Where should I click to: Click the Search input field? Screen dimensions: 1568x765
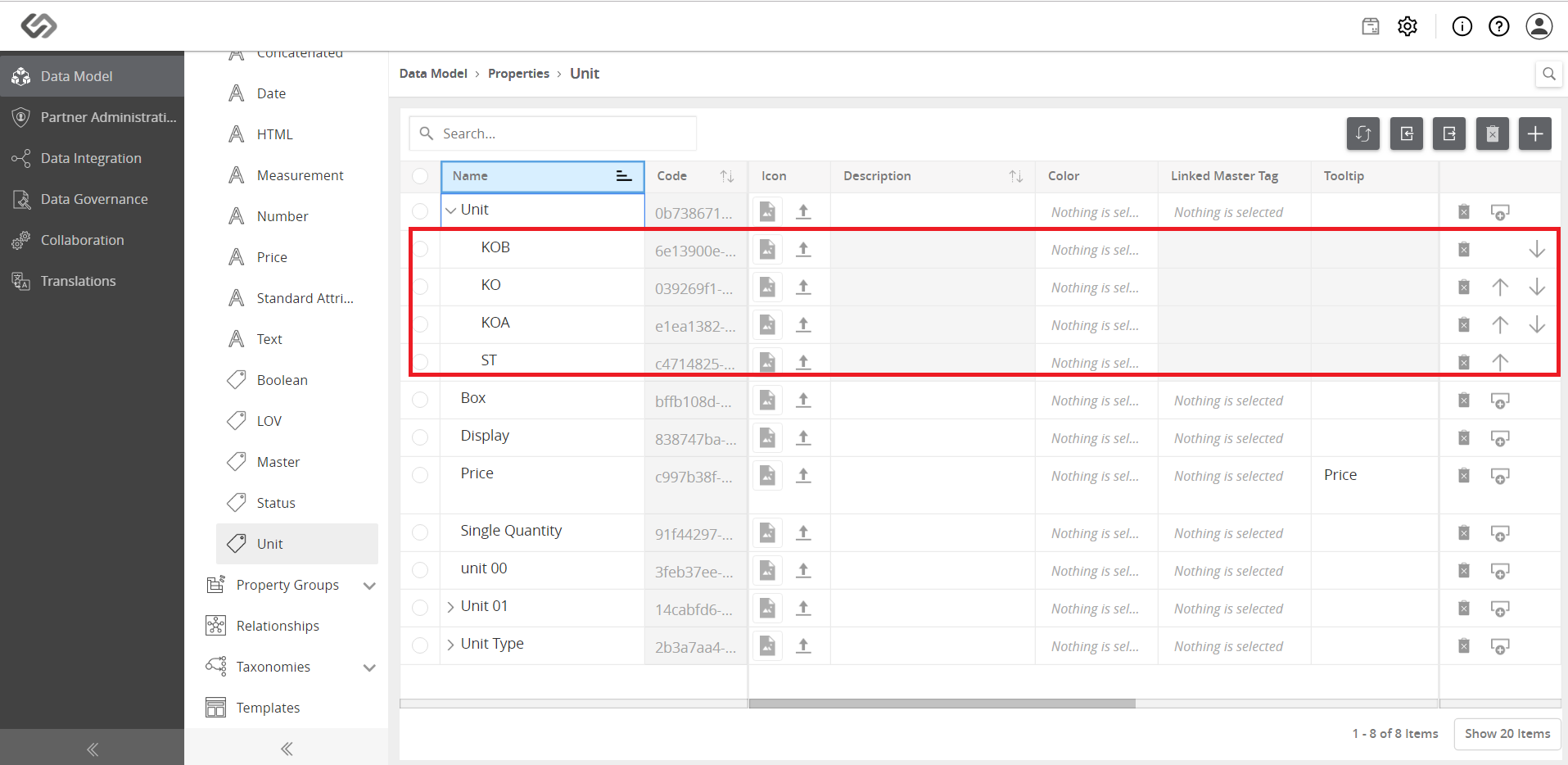[553, 134]
